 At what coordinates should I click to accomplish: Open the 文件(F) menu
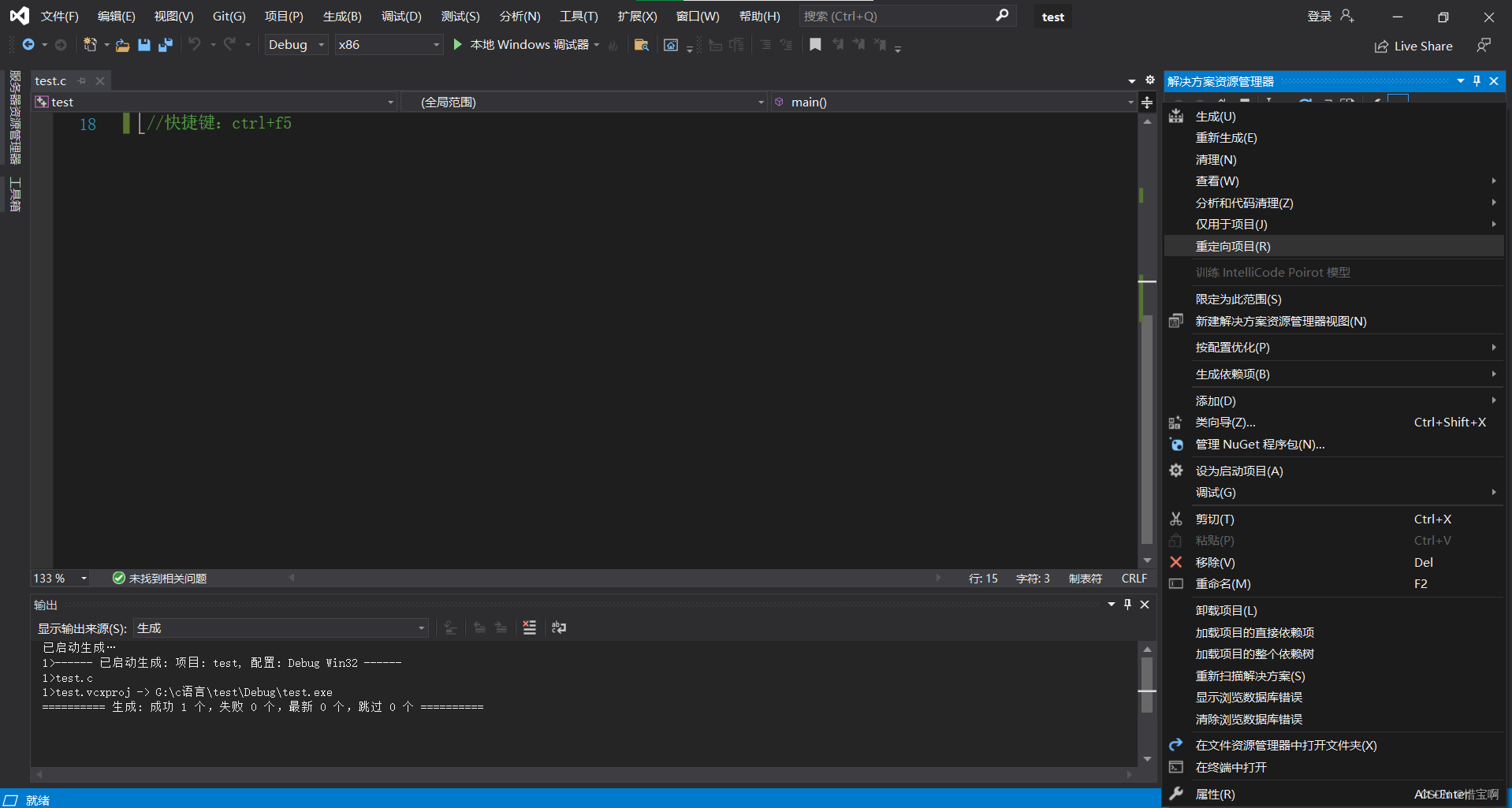coord(60,17)
